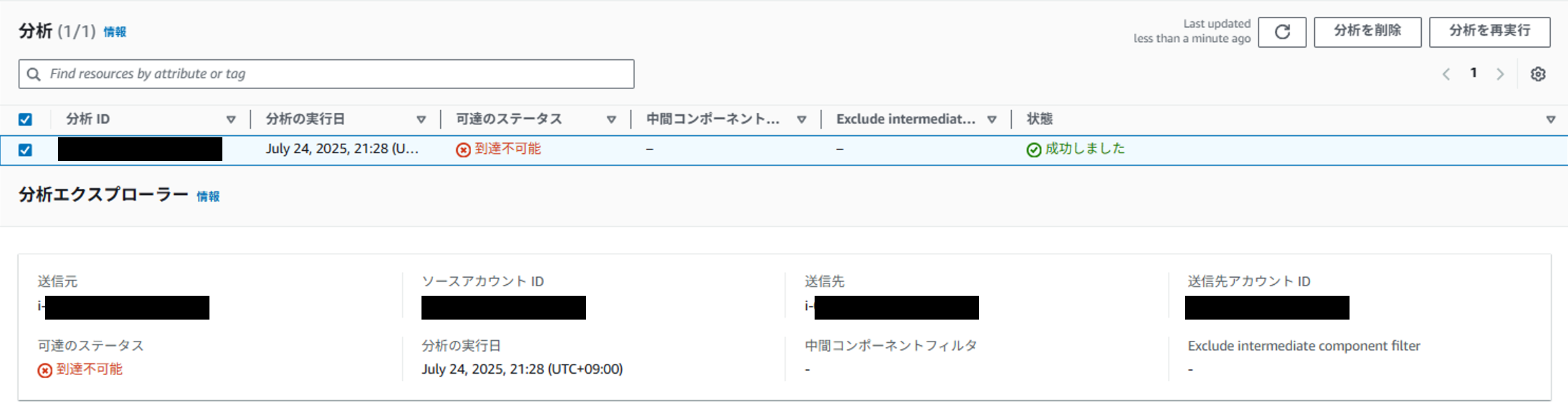Image resolution: width=1568 pixels, height=404 pixels.
Task: Click the 分析エクスプローラー heading
Action: pyautogui.click(x=103, y=195)
